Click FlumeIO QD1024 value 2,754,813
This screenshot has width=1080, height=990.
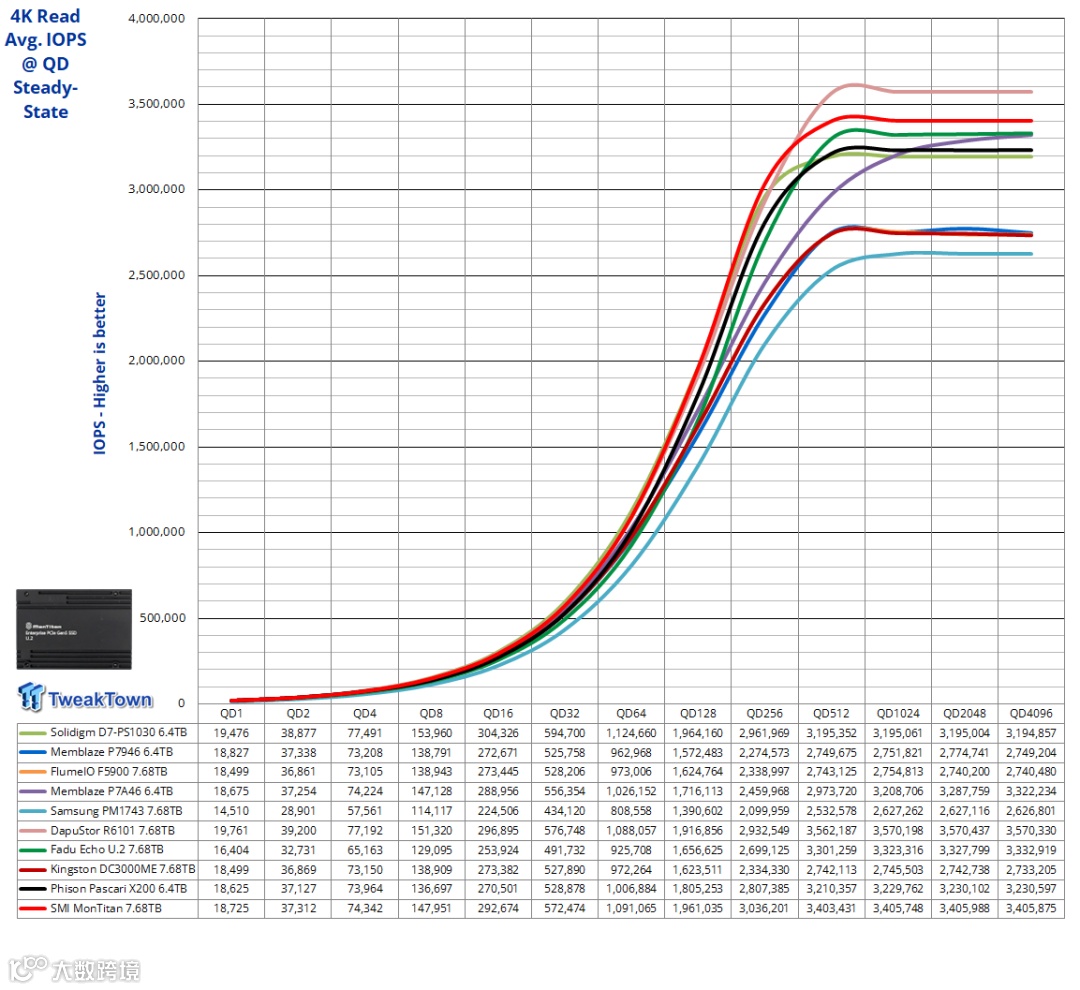[x=898, y=772]
